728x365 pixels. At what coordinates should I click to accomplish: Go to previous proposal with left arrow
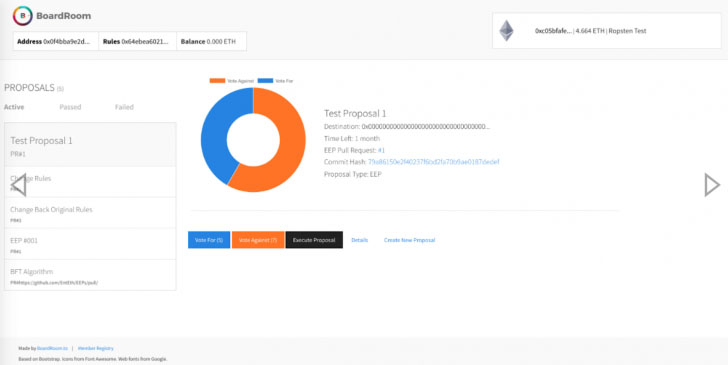click(x=19, y=185)
